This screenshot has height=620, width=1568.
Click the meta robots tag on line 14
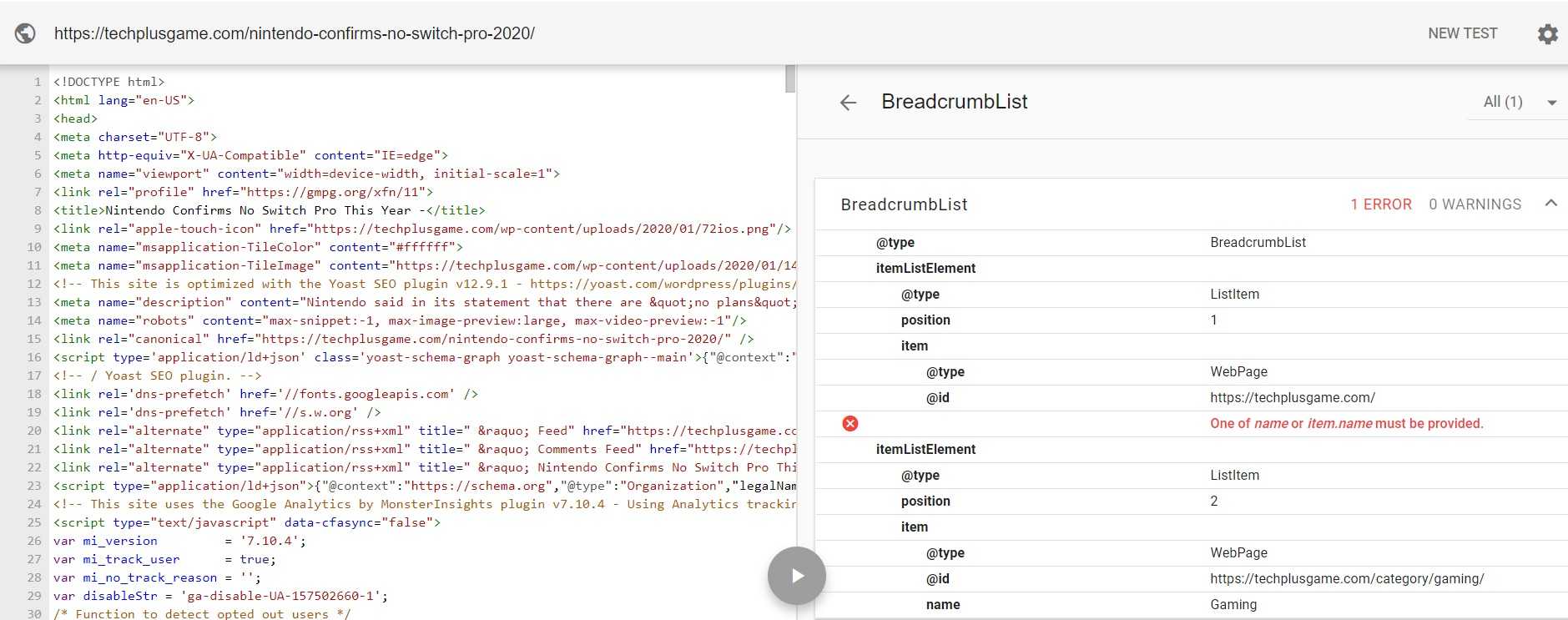400,320
